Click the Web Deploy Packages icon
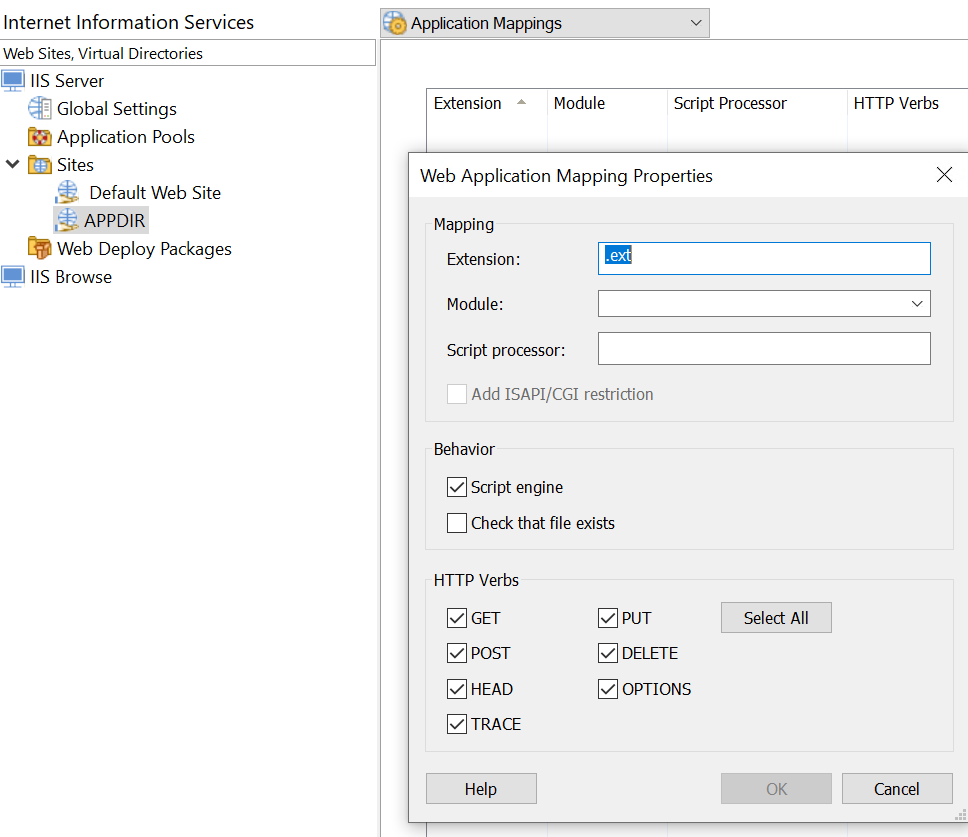This screenshot has width=968, height=837. click(40, 248)
